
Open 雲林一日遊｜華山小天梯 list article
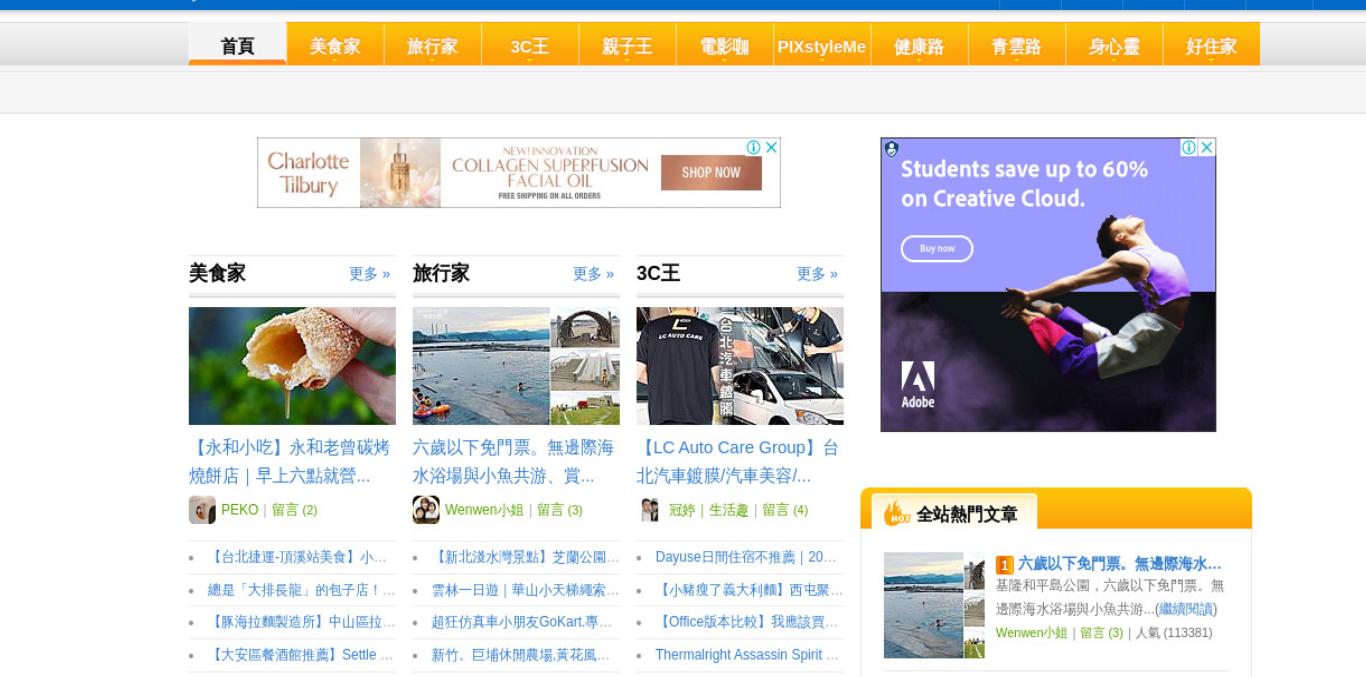coord(525,590)
